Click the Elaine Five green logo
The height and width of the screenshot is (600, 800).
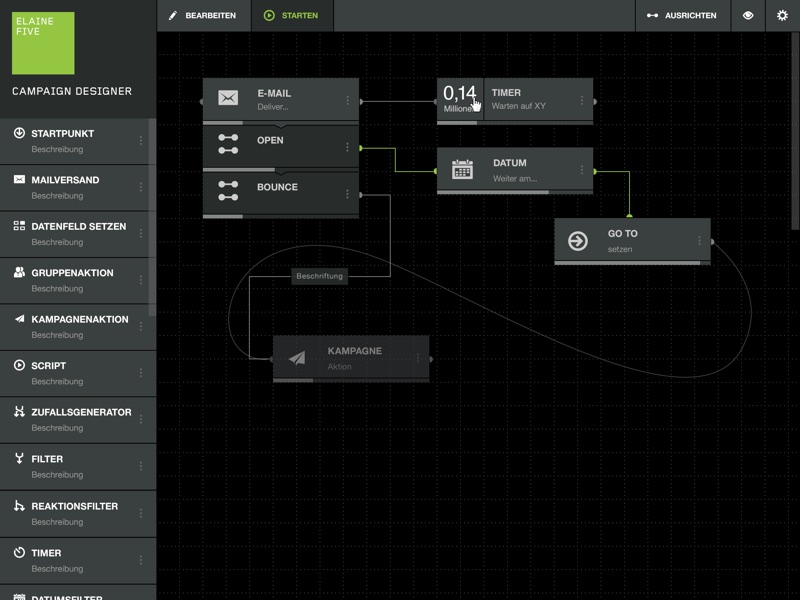(43, 43)
